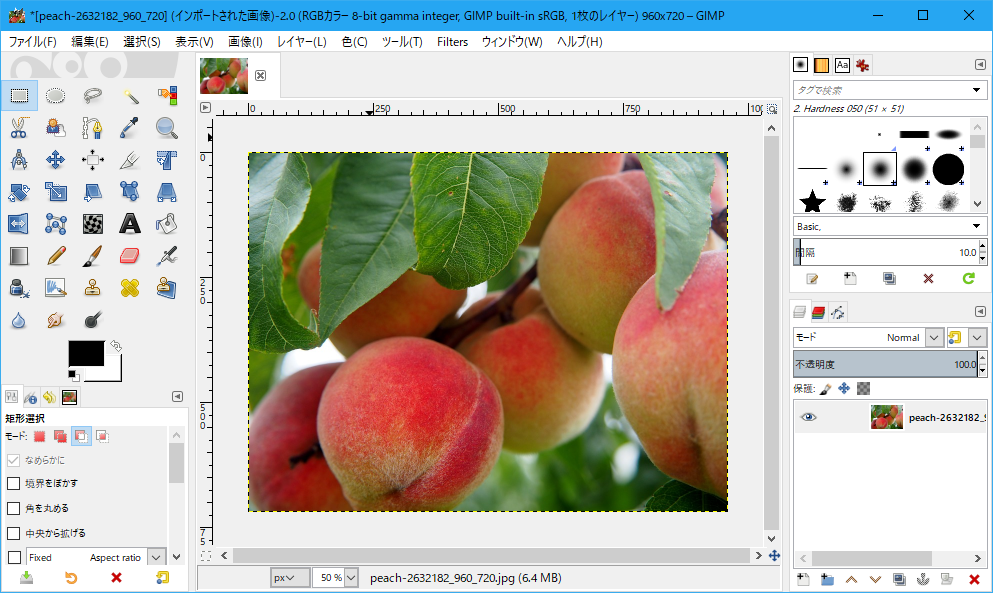The width and height of the screenshot is (993, 593).
Task: Select the Scissors Select tool
Action: [x=19, y=128]
